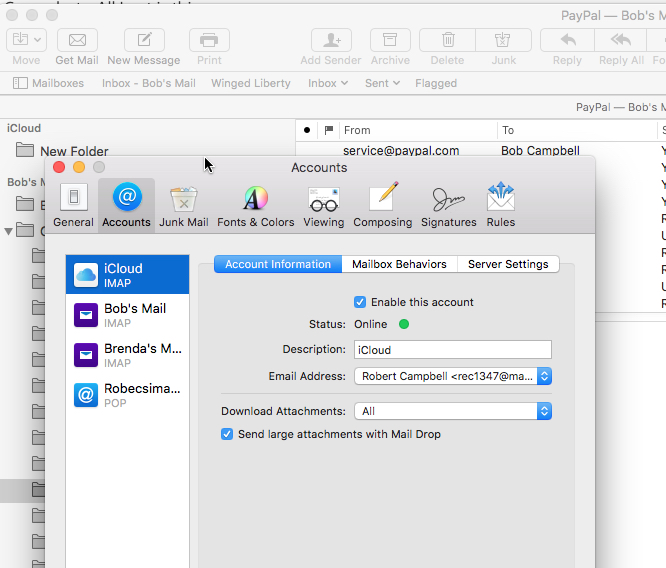
Task: Open the Signatures preferences pane
Action: (x=449, y=206)
